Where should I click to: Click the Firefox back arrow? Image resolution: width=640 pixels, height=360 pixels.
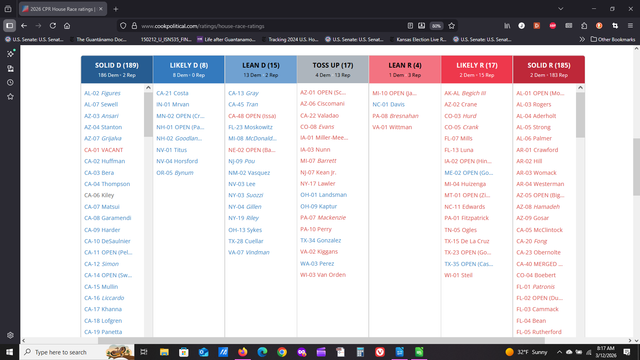(24, 26)
